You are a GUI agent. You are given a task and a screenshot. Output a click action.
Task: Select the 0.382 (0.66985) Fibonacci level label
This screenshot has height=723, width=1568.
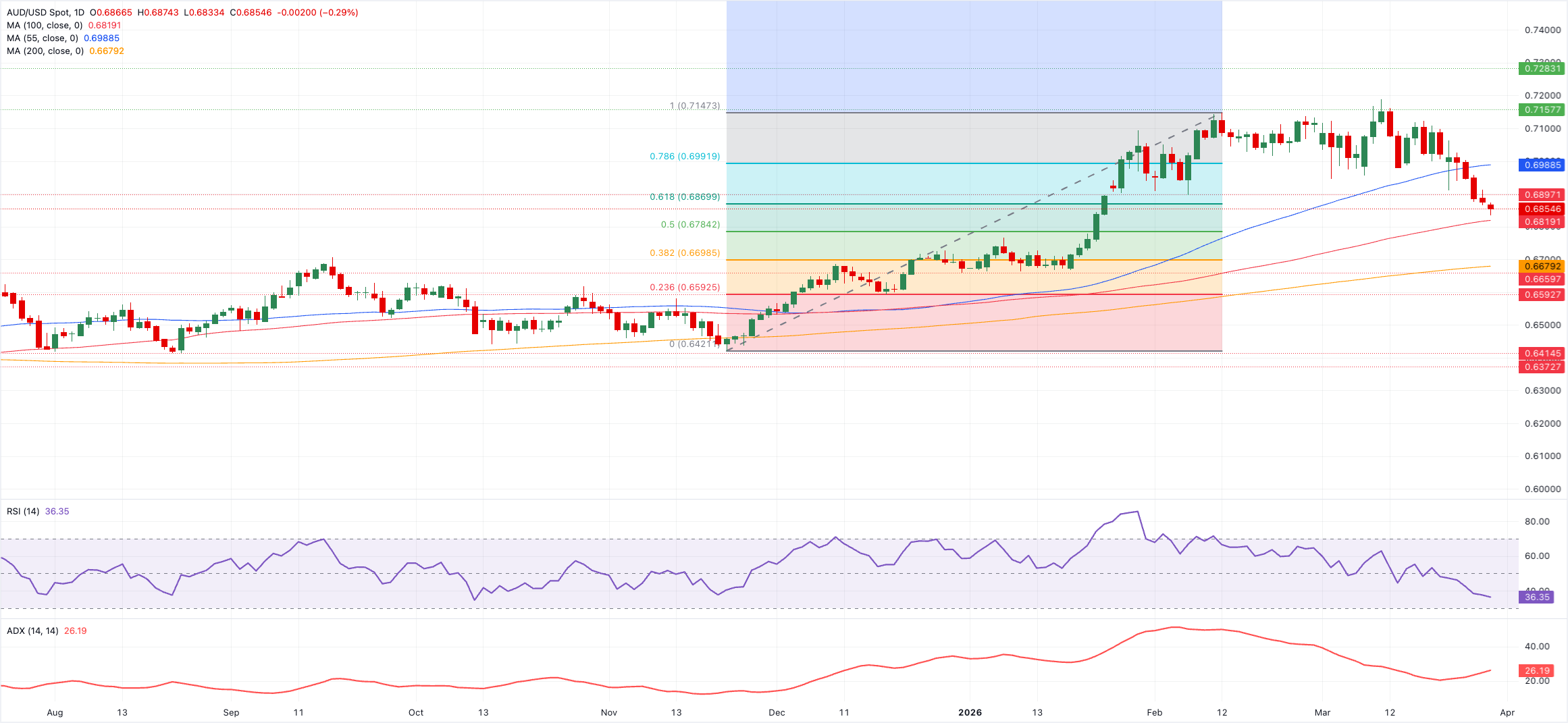click(x=684, y=253)
